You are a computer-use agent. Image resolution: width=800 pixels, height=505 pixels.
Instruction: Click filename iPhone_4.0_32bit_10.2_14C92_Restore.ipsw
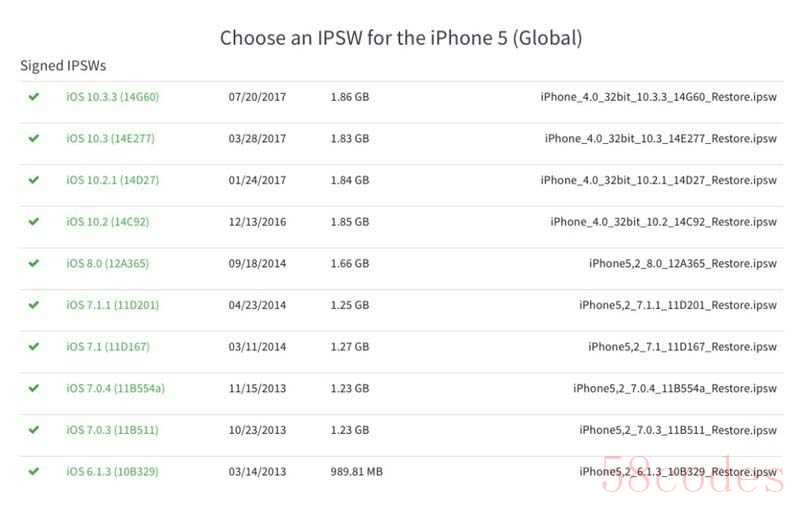click(x=663, y=222)
